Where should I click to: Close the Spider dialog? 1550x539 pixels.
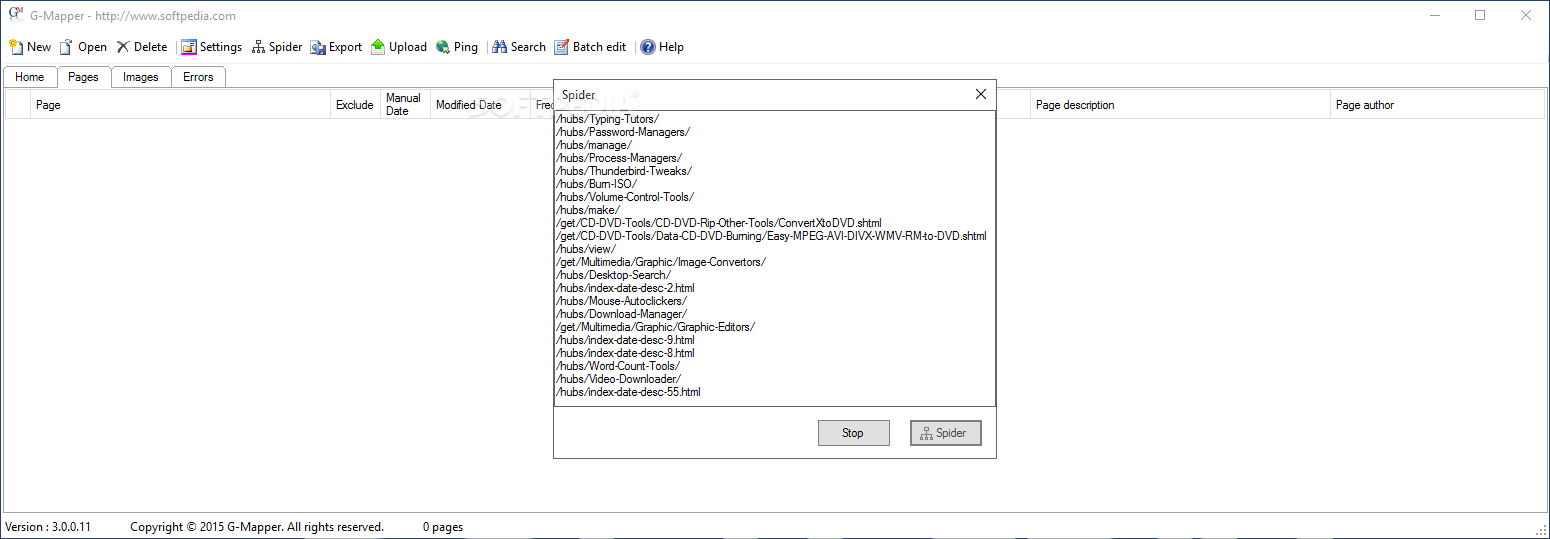pos(980,94)
